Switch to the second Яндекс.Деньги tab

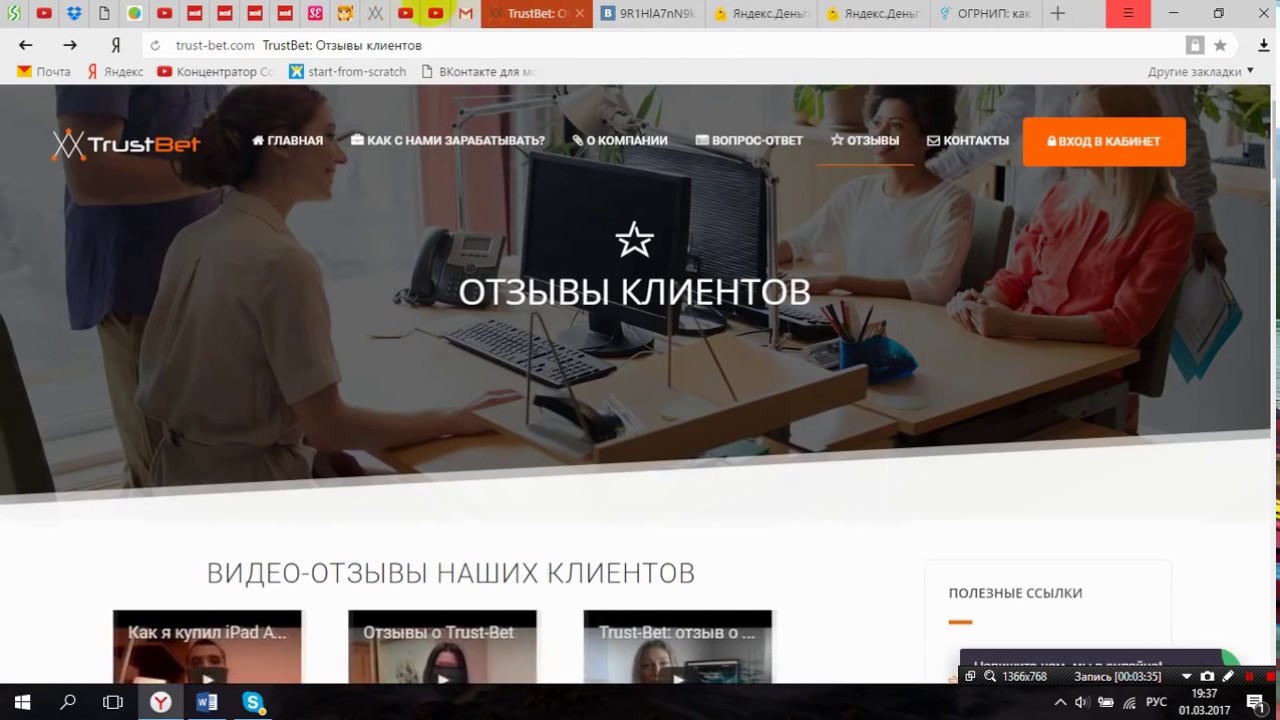tap(874, 14)
